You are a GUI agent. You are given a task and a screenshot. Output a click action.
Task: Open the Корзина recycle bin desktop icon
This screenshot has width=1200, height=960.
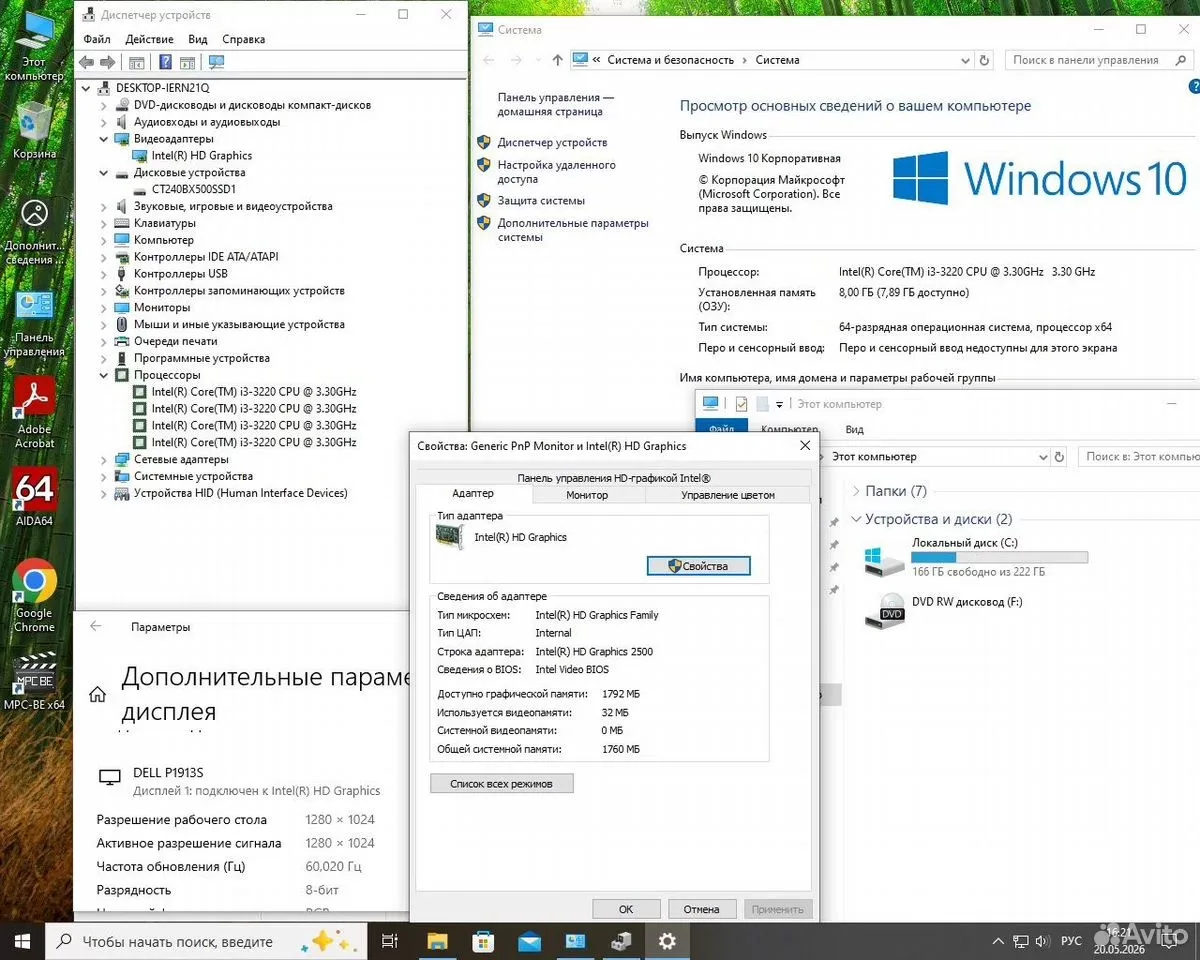click(34, 130)
